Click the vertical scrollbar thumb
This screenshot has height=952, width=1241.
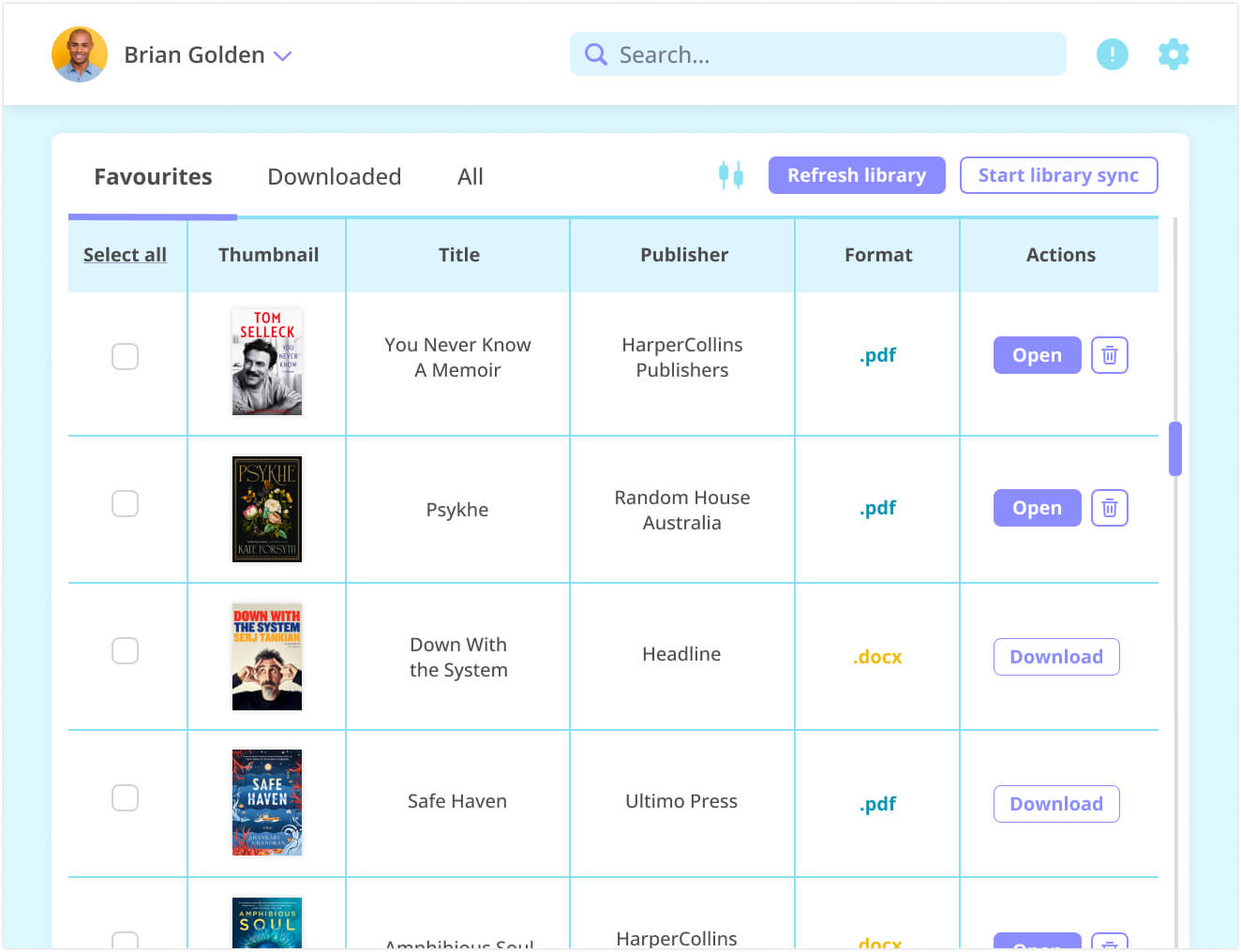point(1176,450)
